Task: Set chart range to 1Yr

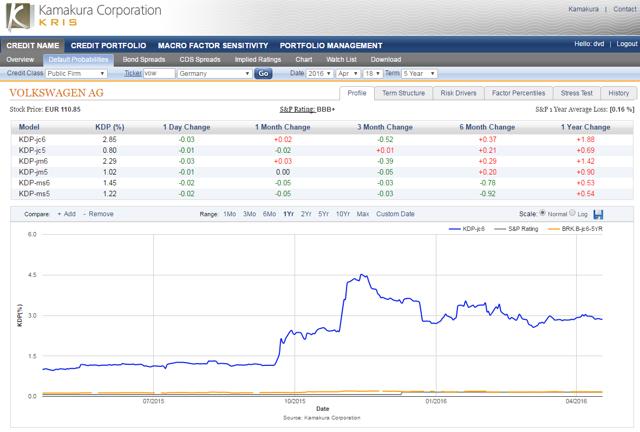Action: 289,214
